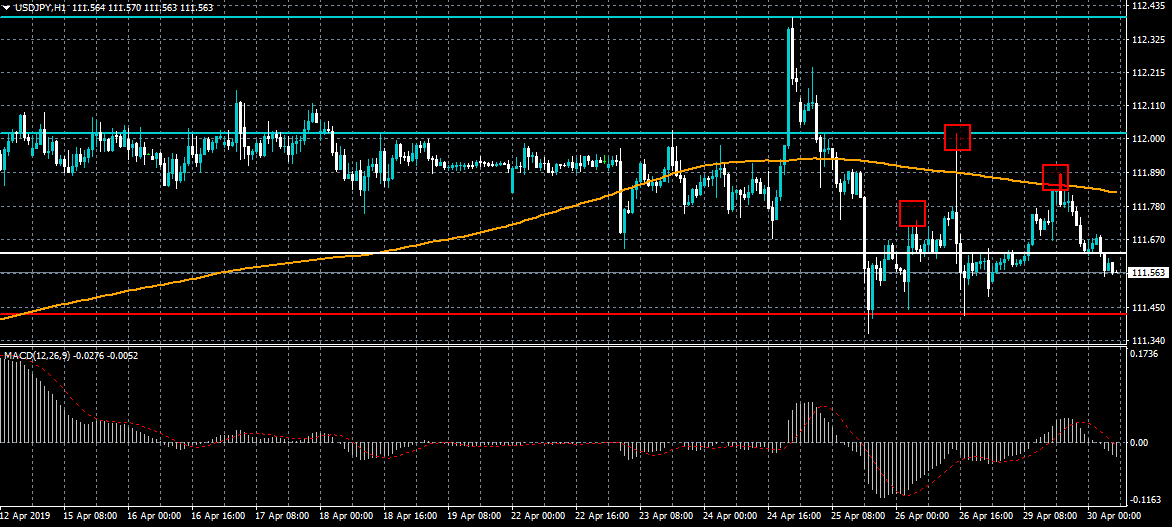Click the 12 Apr 2019 date label

pos(23,516)
